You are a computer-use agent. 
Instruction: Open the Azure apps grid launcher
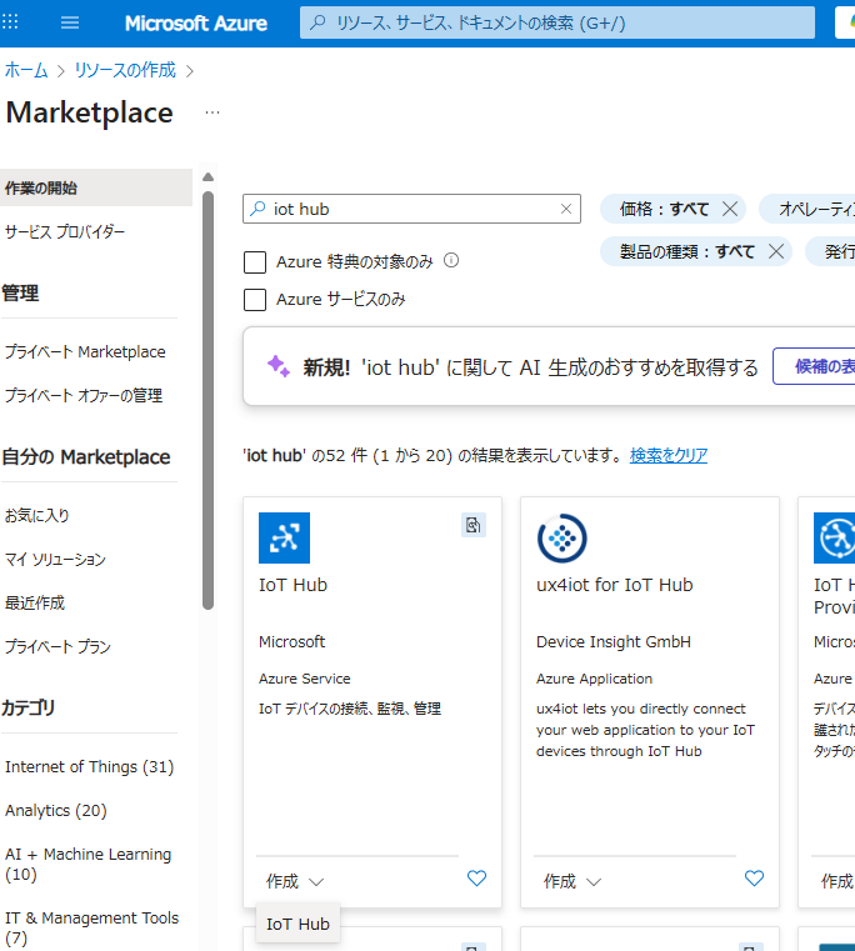click(x=10, y=22)
